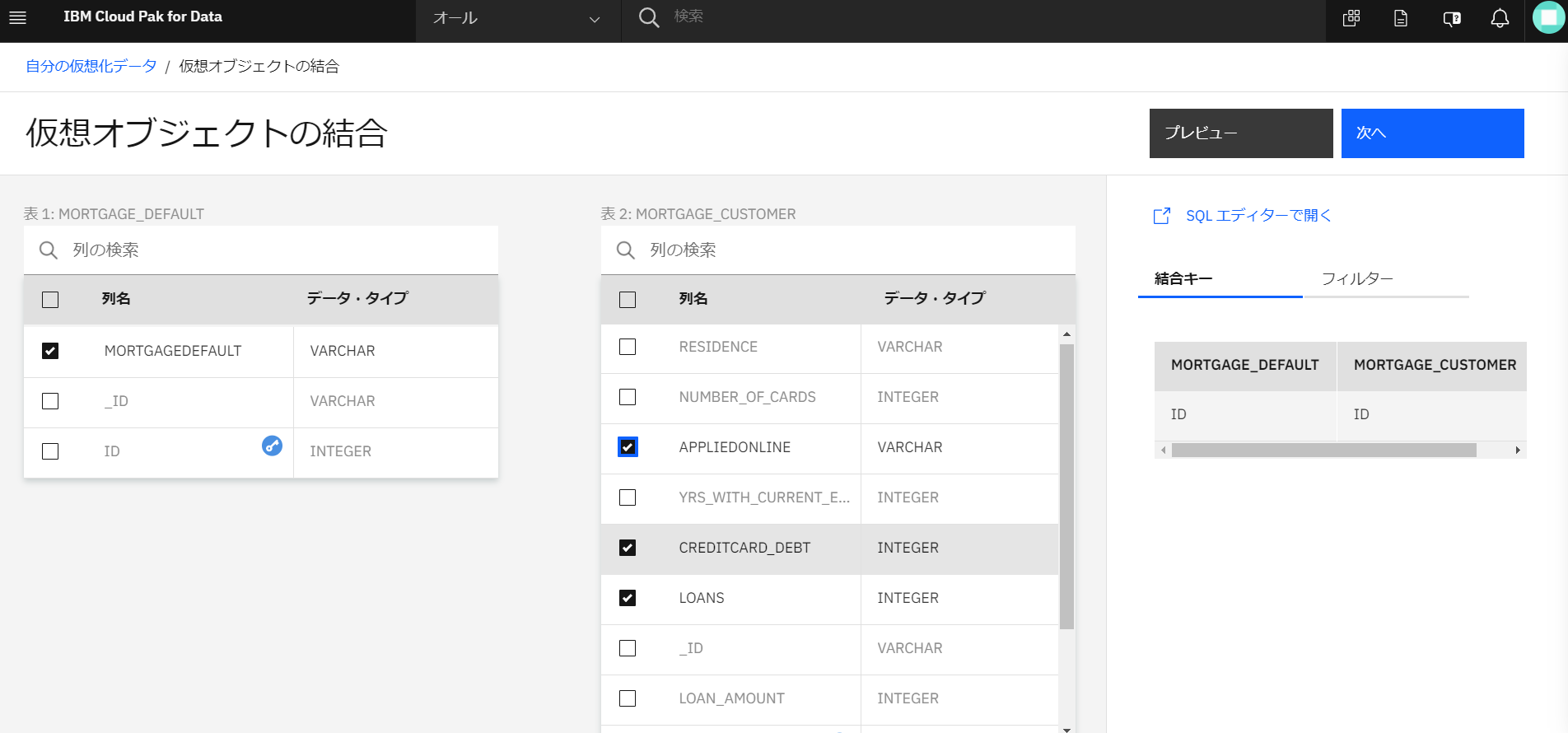Switch to the フィルター tab
Viewport: 1568px width, 733px height.
[x=1356, y=279]
